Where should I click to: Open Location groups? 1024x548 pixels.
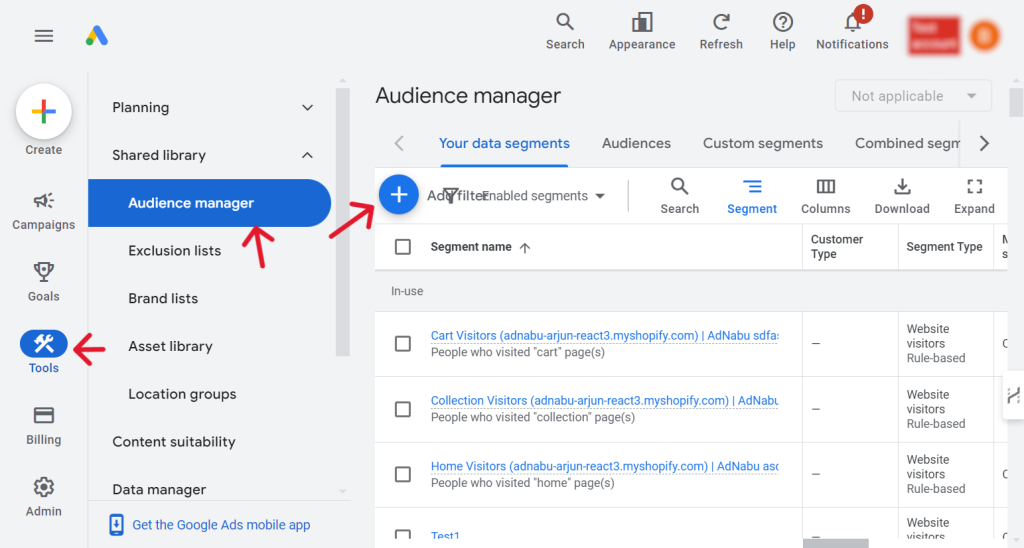[x=182, y=394]
